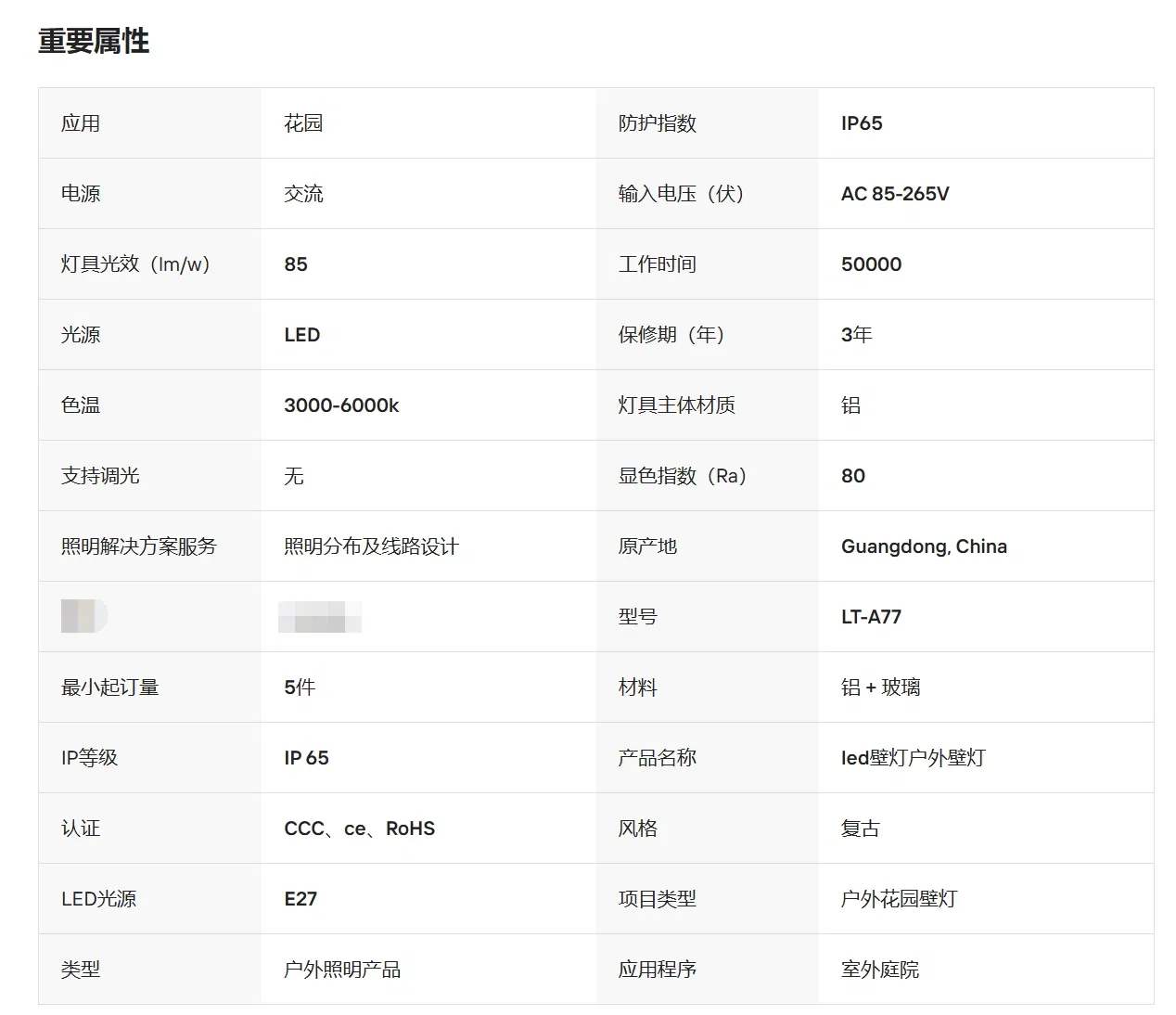Image resolution: width=1176 pixels, height=1015 pixels.
Task: Click the 照明解决方案服务 label
Action: point(139,546)
